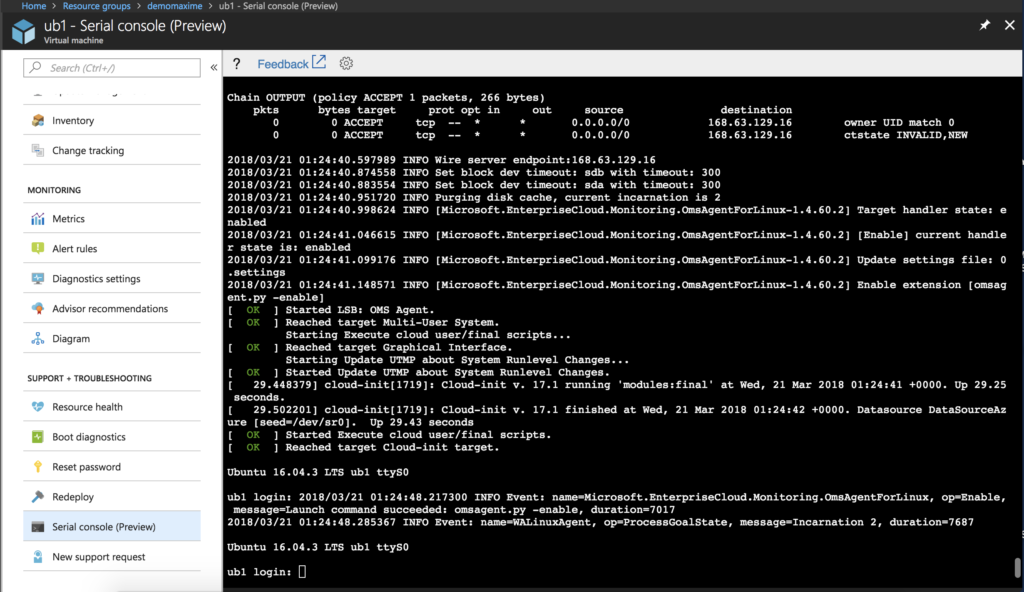Pin the ub1 blade to dashboard
The image size is (1024, 592).
click(984, 25)
